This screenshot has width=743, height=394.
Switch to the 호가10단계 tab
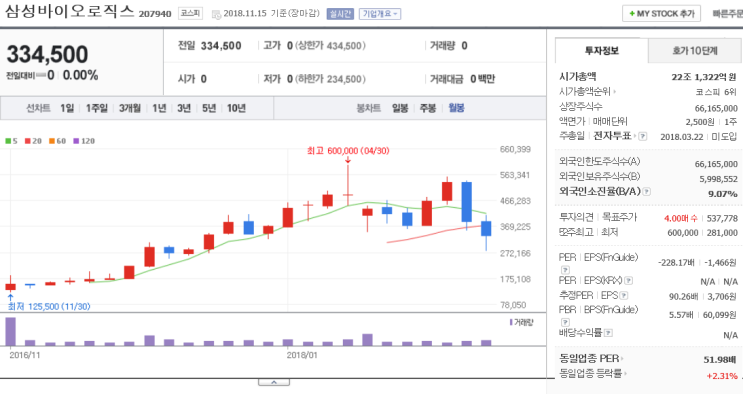pos(695,51)
